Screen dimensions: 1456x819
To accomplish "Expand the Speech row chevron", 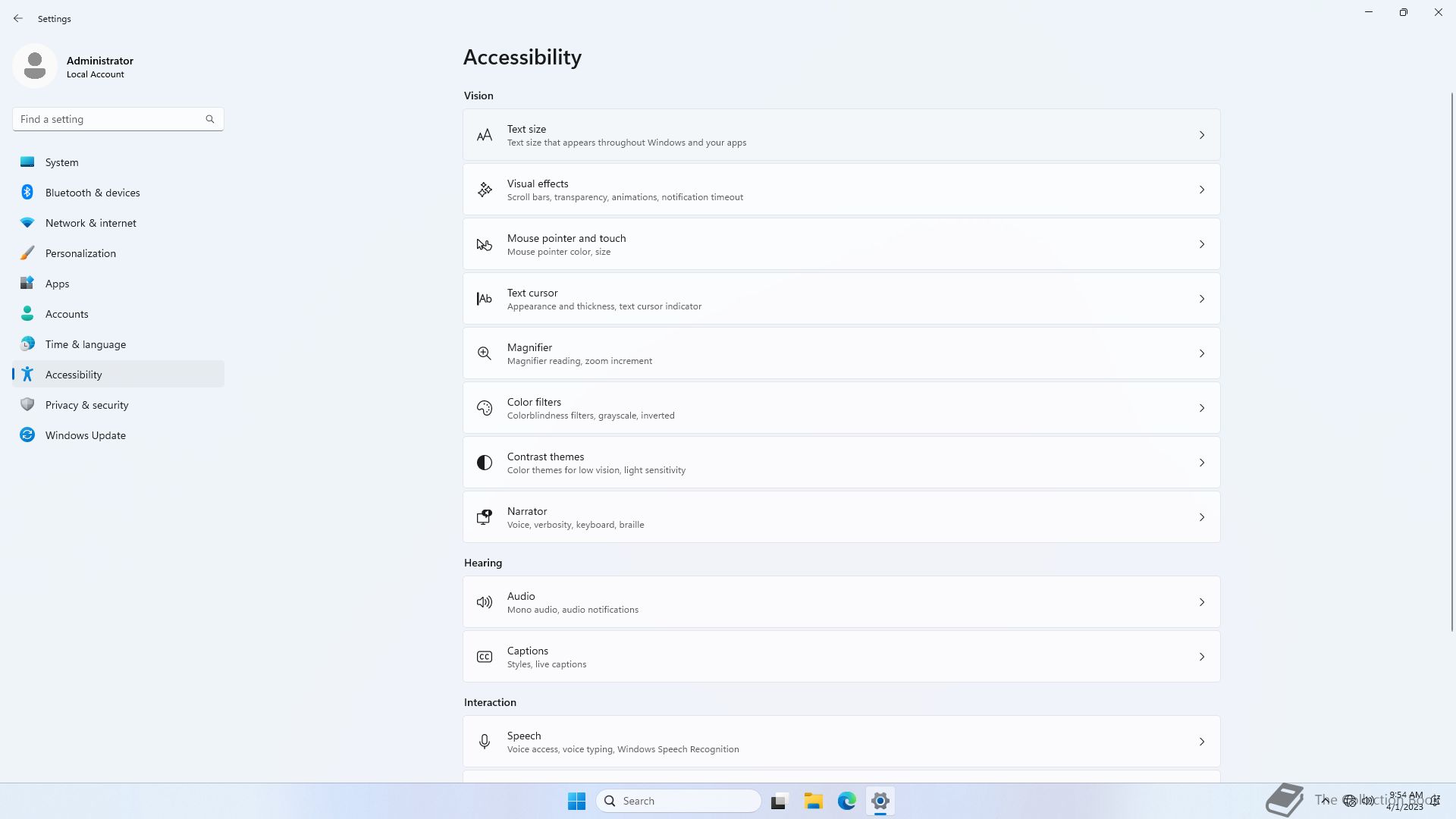I will [x=1202, y=742].
